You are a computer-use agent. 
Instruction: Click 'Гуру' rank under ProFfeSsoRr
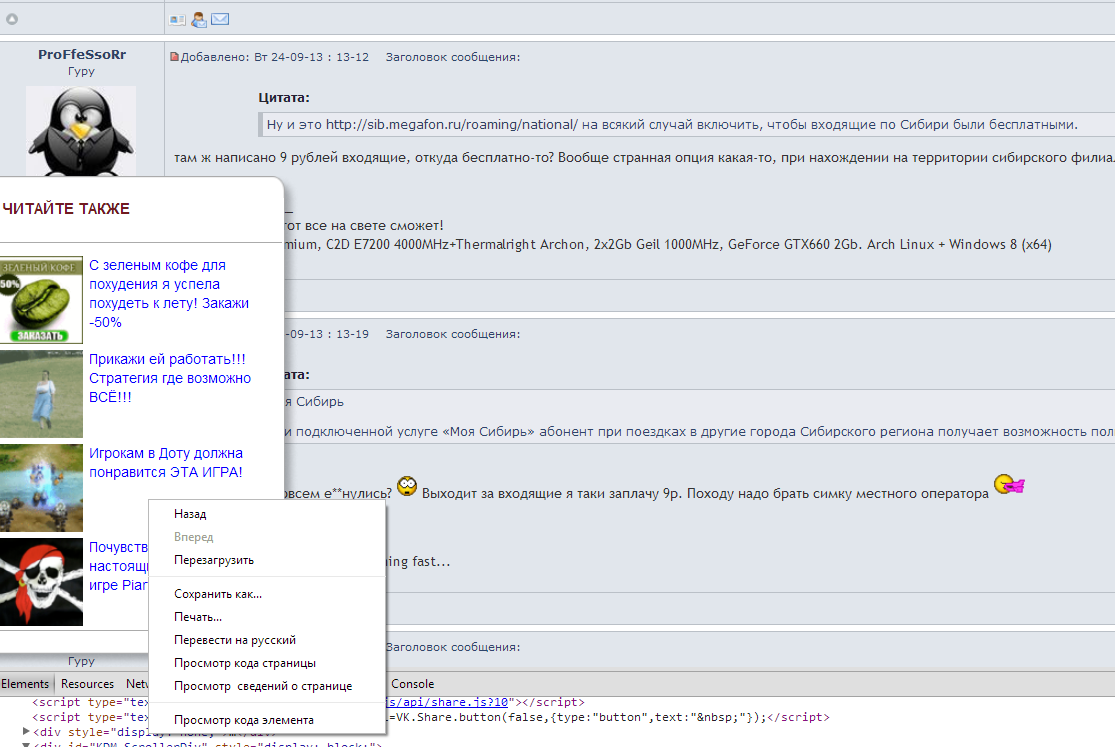pyautogui.click(x=81, y=71)
